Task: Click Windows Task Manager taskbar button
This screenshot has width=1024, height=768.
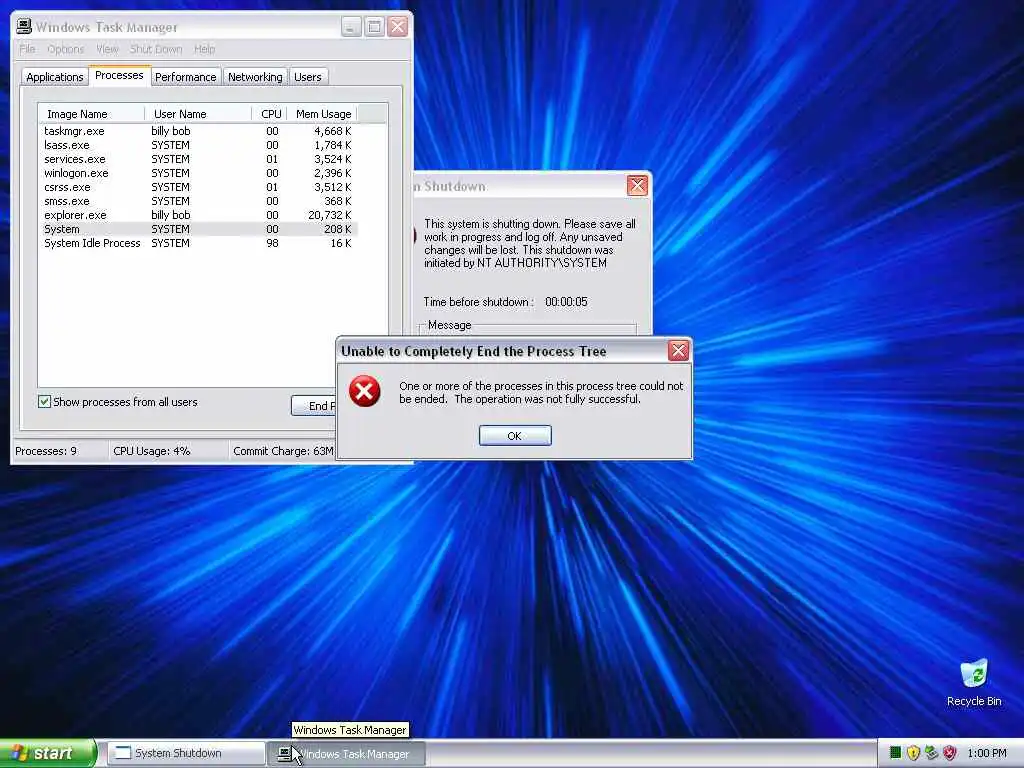Action: click(347, 754)
